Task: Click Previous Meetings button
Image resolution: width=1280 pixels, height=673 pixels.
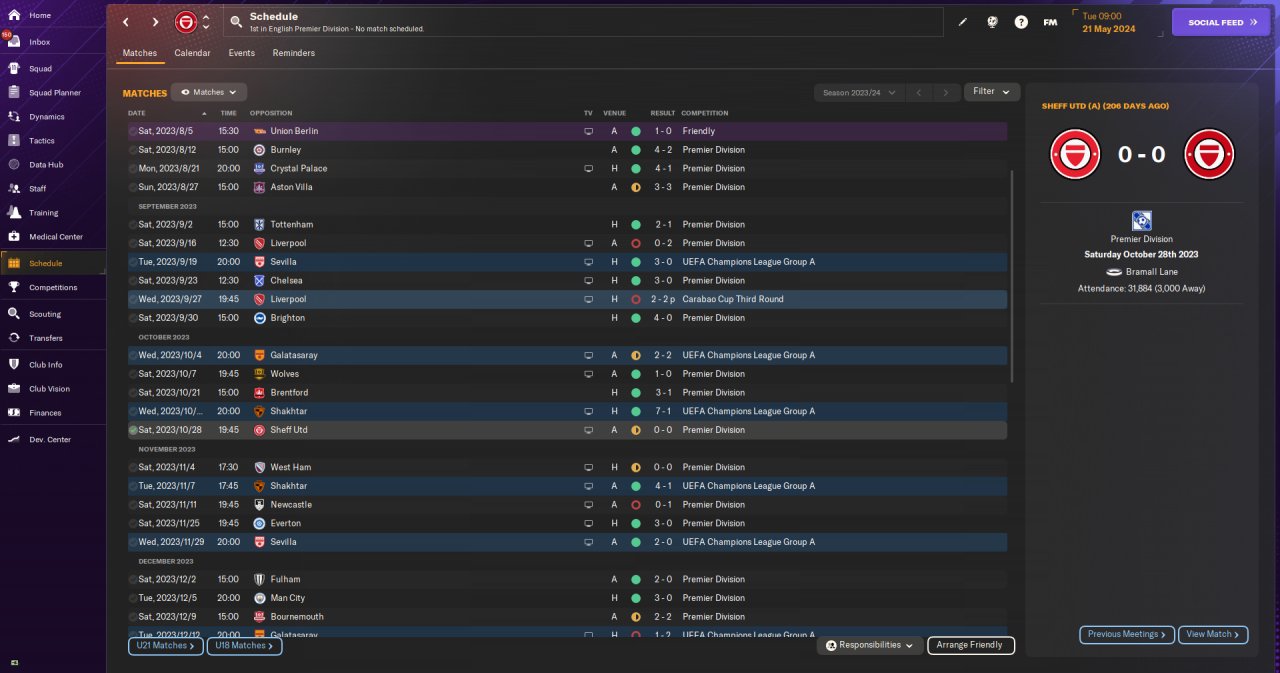Action: (x=1125, y=634)
